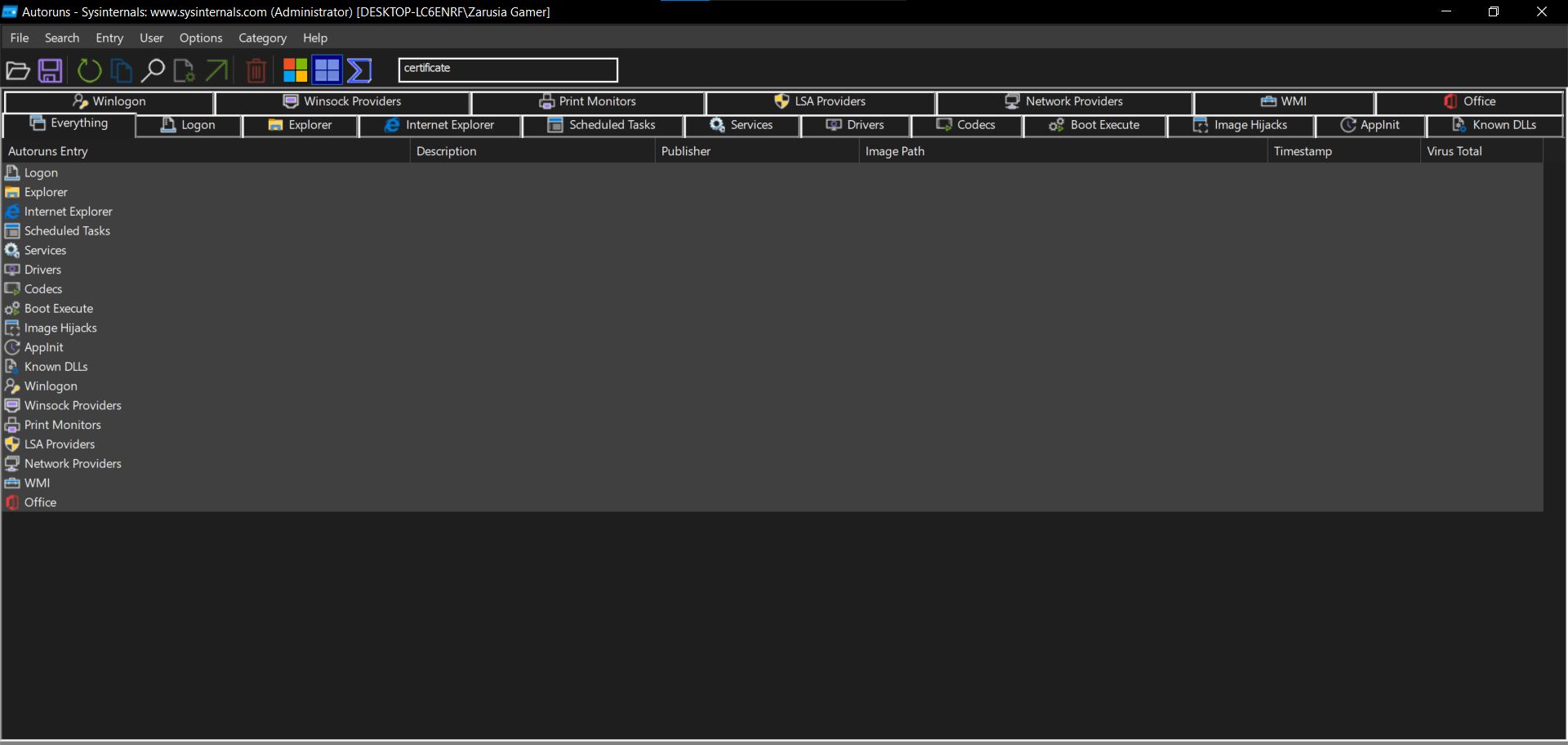Open Find with the magnifier icon
The width and height of the screenshot is (1568, 745).
pyautogui.click(x=153, y=71)
